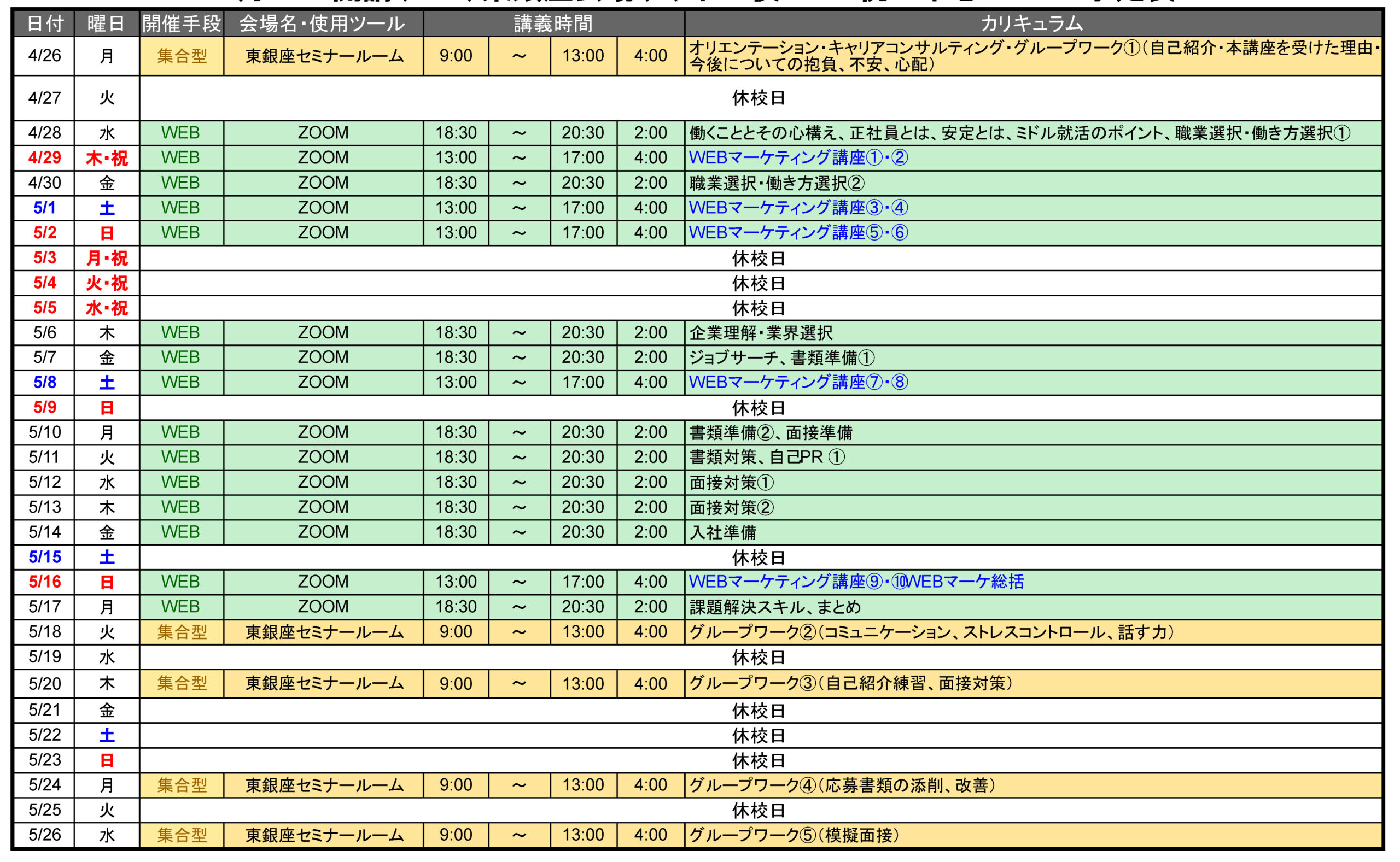This screenshot has width=1400, height=862.
Task: Click the ZOOM cell in the 5/17 row
Action: tap(323, 607)
